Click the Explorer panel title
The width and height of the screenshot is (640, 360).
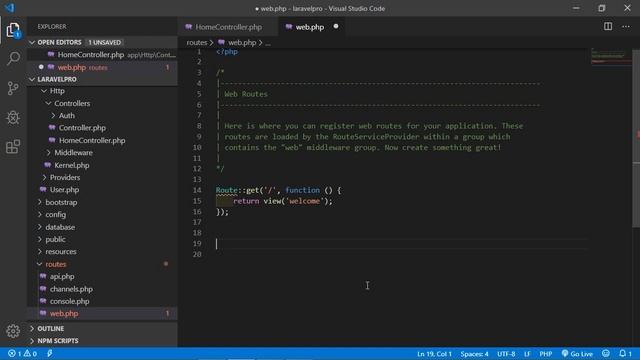pos(52,27)
